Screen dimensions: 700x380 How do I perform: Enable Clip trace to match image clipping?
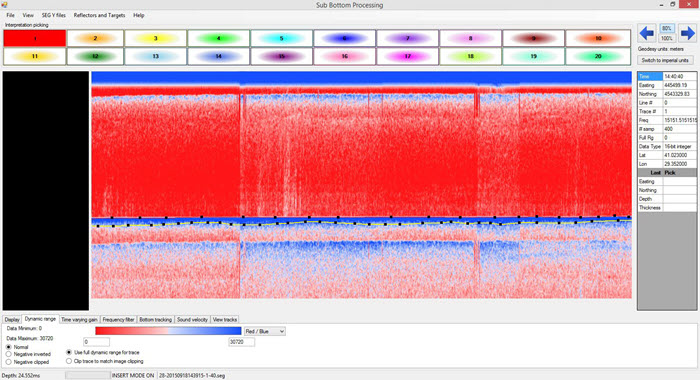[105, 361]
